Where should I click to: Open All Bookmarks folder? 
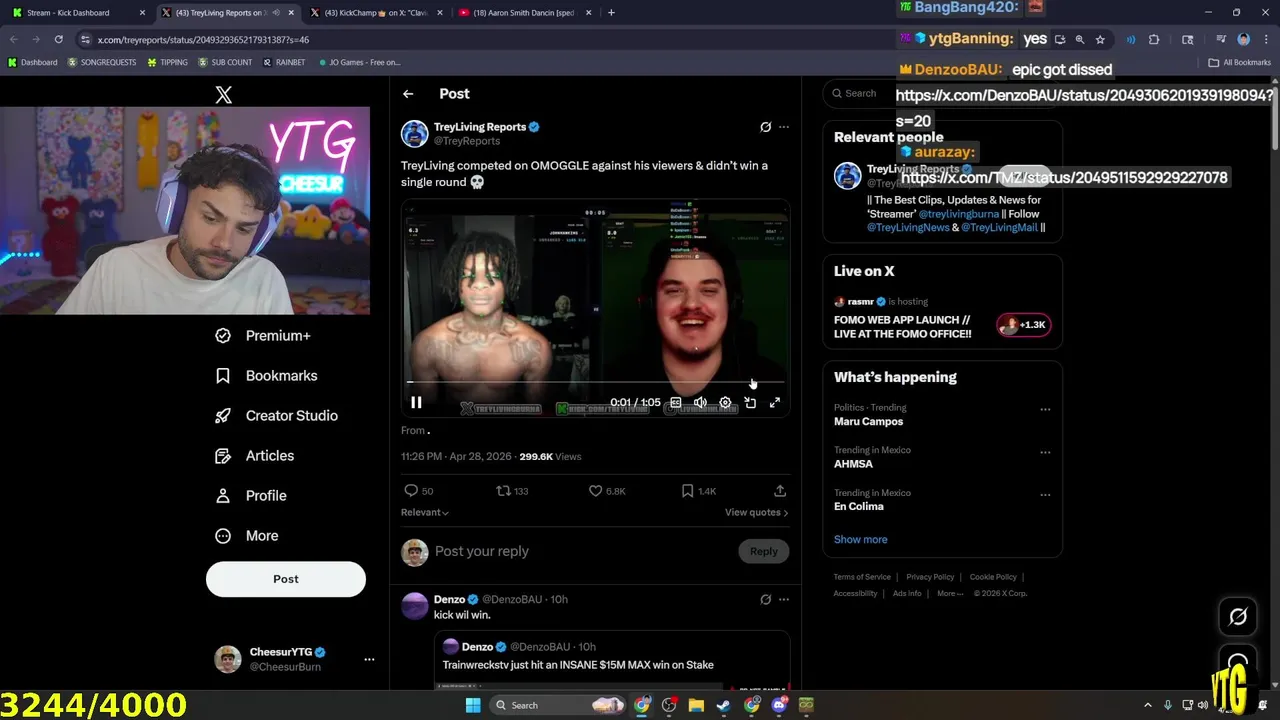click(1239, 62)
